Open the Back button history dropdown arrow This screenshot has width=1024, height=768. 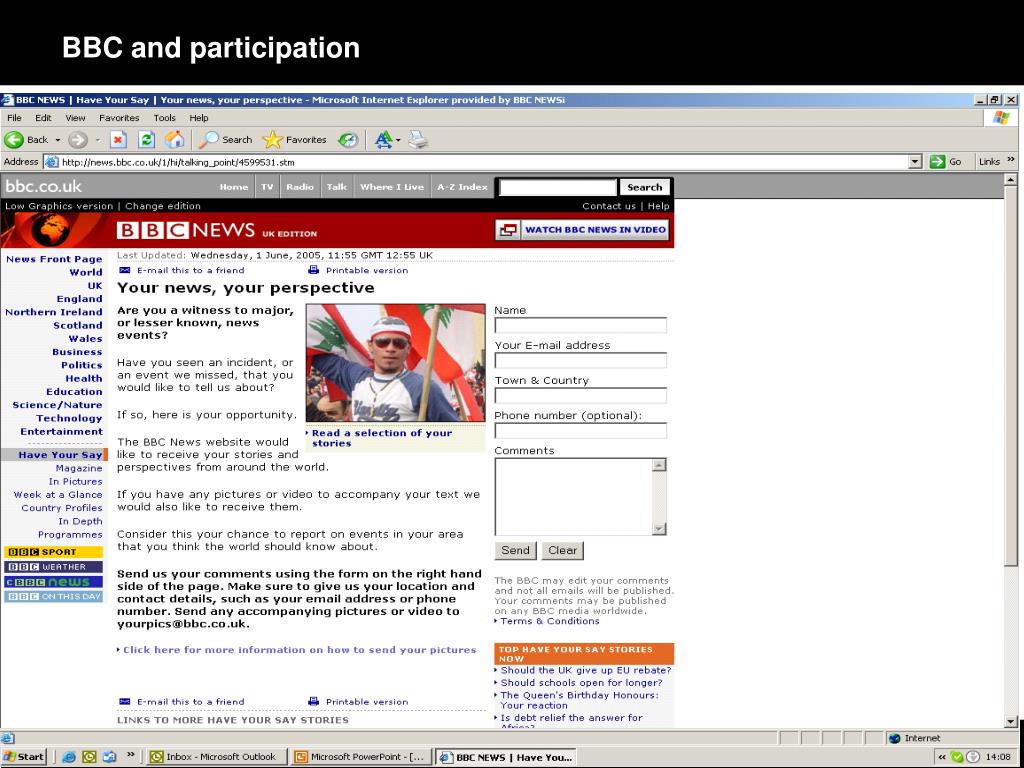point(57,140)
